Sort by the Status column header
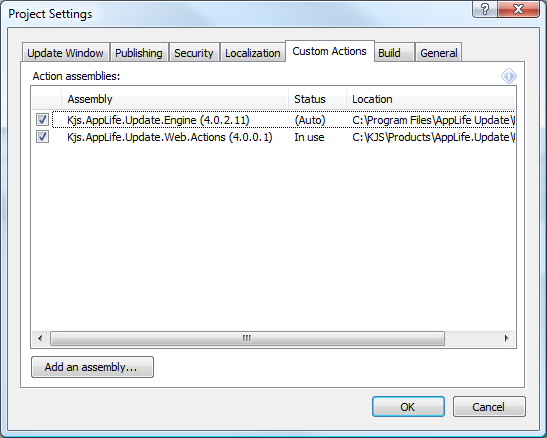 tap(317, 99)
